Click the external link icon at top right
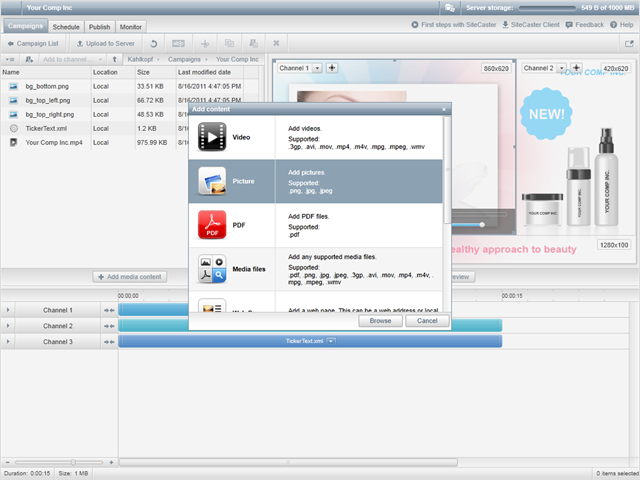Image resolution: width=640 pixels, height=480 pixels. click(x=629, y=44)
